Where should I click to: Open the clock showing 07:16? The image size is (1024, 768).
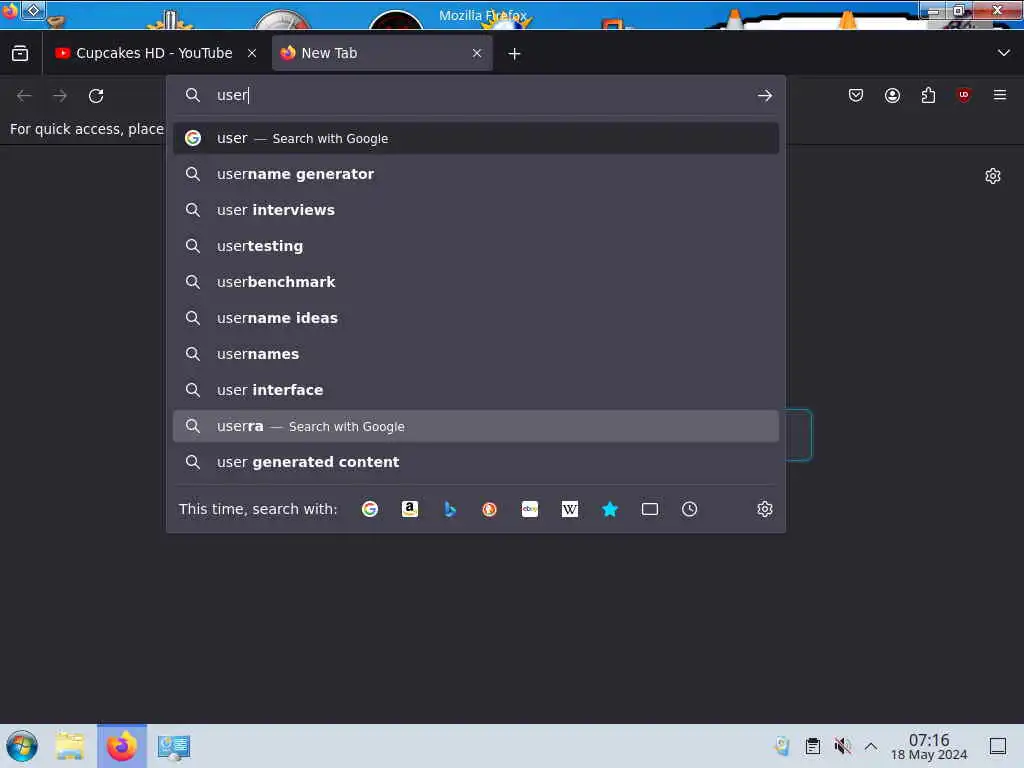(929, 746)
